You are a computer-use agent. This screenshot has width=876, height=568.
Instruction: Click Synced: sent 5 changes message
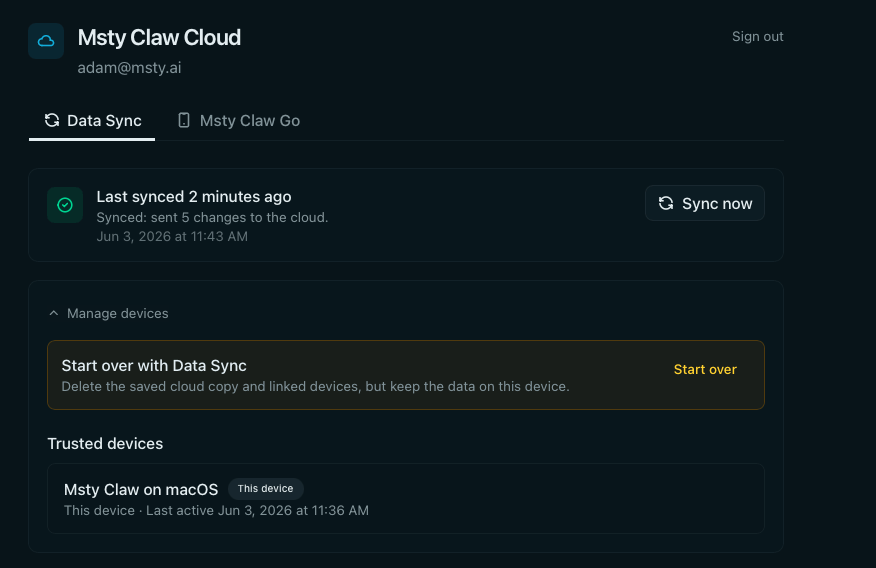212,217
